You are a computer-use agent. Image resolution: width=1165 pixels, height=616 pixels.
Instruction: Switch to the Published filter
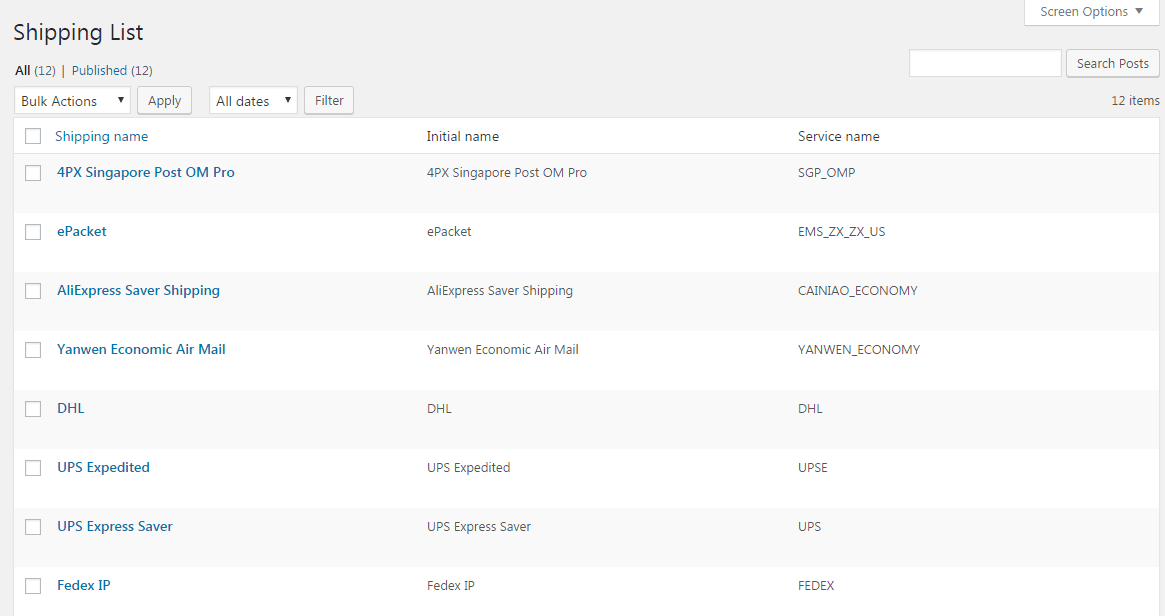pyautogui.click(x=99, y=71)
